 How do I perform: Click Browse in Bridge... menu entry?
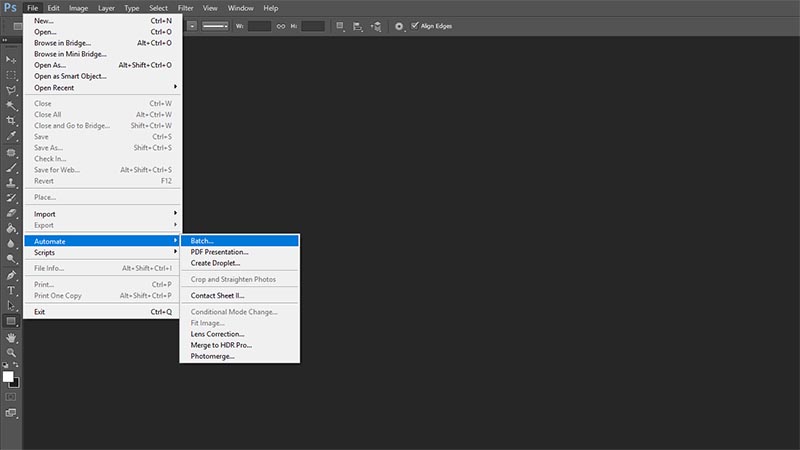pyautogui.click(x=64, y=43)
